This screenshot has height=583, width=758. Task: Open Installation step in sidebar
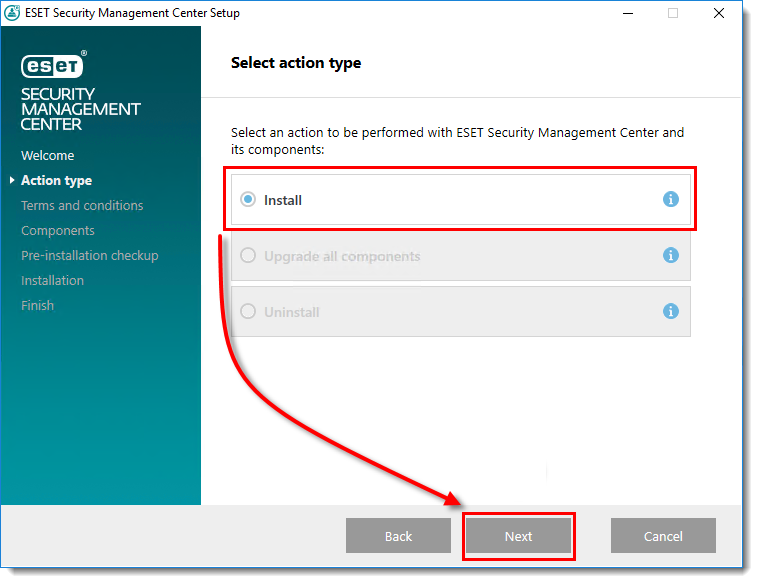click(x=52, y=280)
